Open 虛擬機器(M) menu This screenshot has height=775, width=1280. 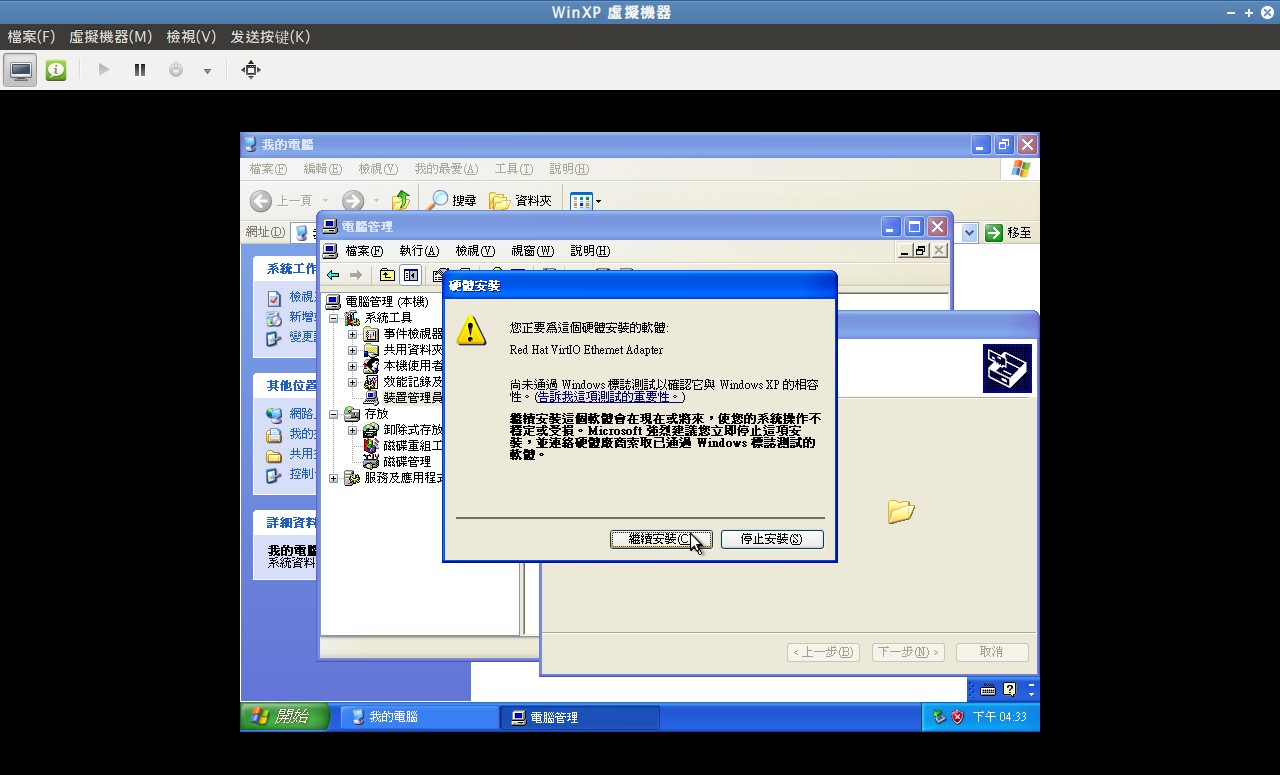coord(110,37)
